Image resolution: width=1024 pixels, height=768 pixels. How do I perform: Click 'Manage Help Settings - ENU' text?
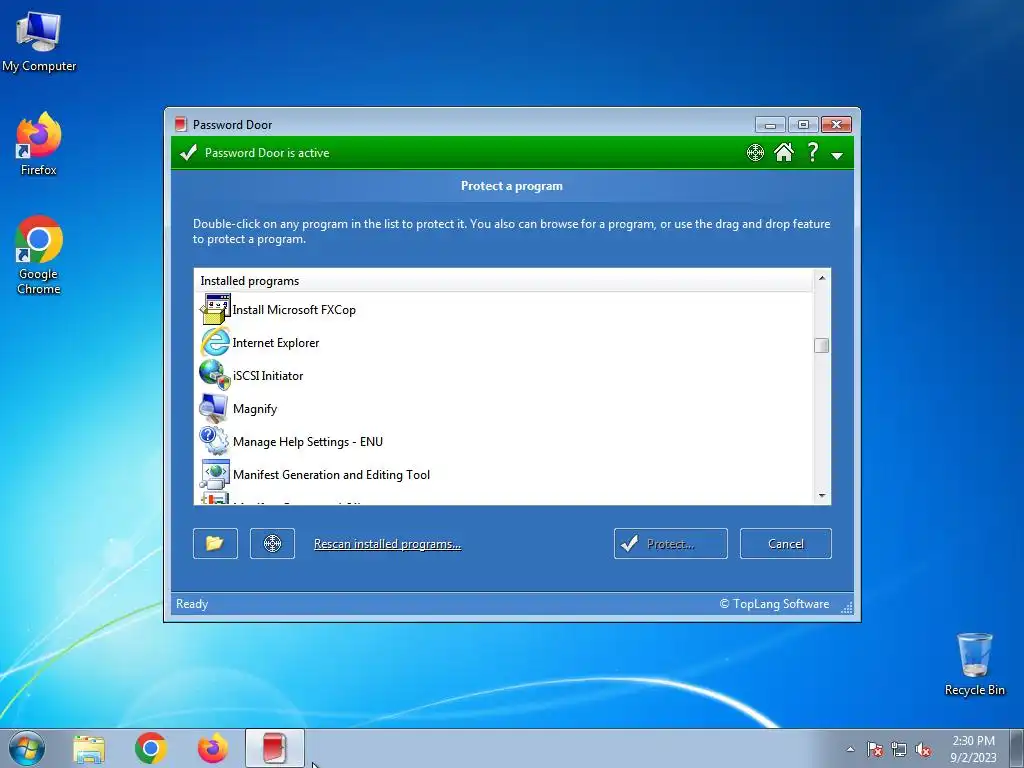point(308,441)
